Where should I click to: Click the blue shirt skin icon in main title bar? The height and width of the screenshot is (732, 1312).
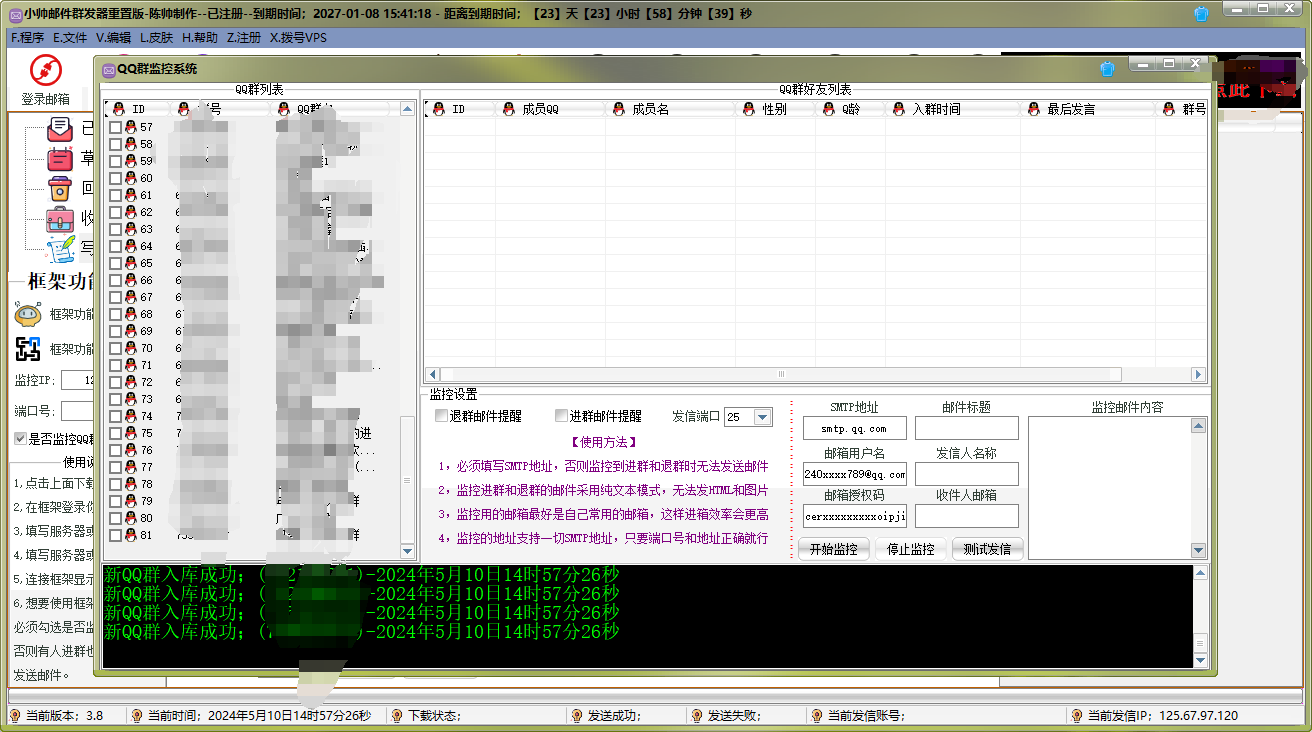pyautogui.click(x=1201, y=14)
